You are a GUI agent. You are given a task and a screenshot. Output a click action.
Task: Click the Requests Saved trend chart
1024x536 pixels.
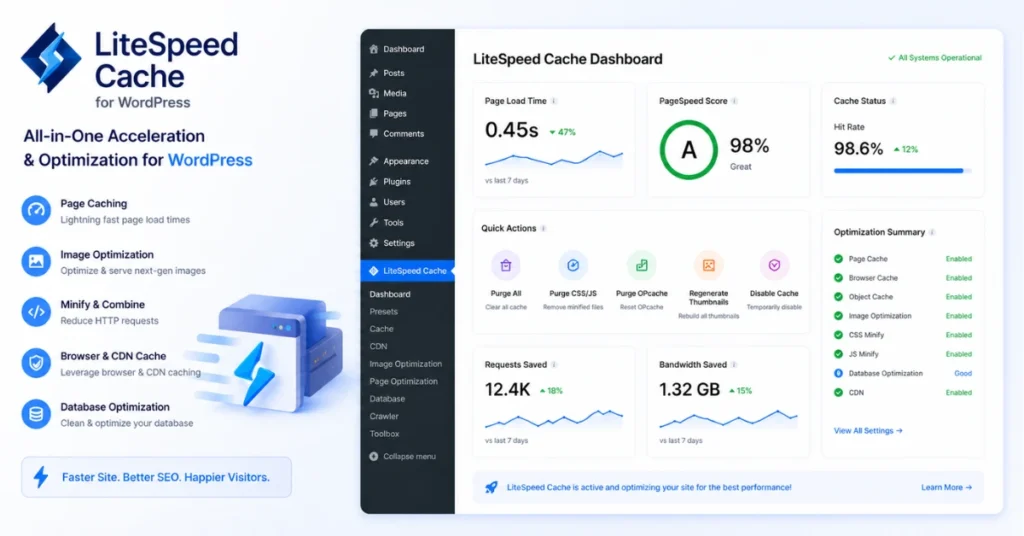554,418
